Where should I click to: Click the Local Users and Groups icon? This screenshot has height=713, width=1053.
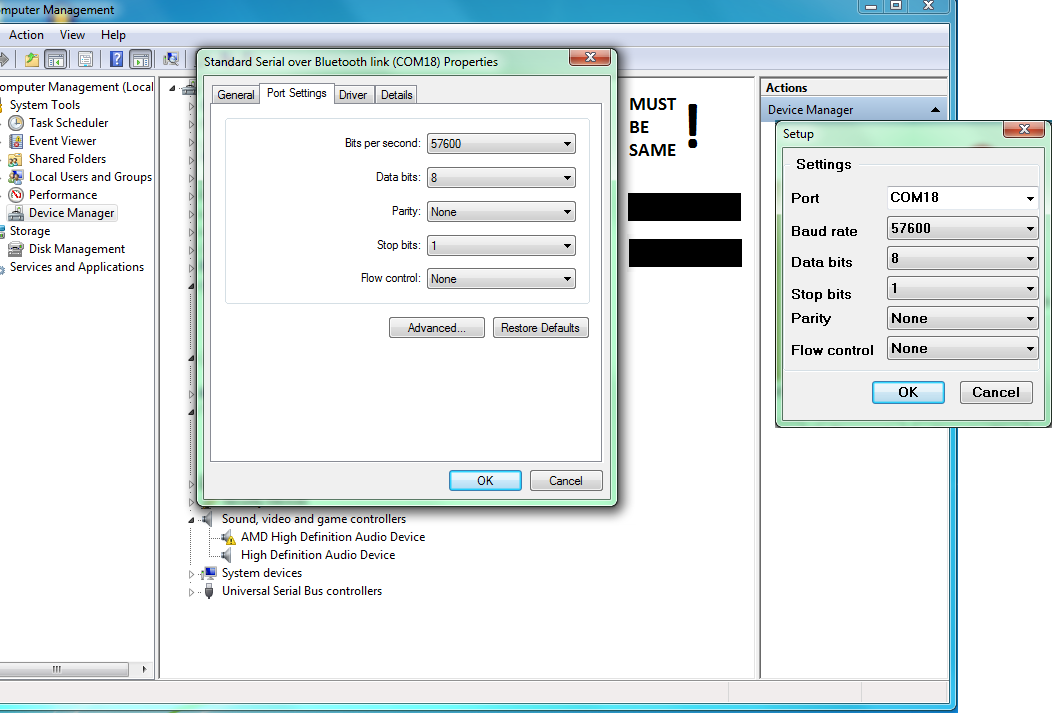pyautogui.click(x=15, y=177)
